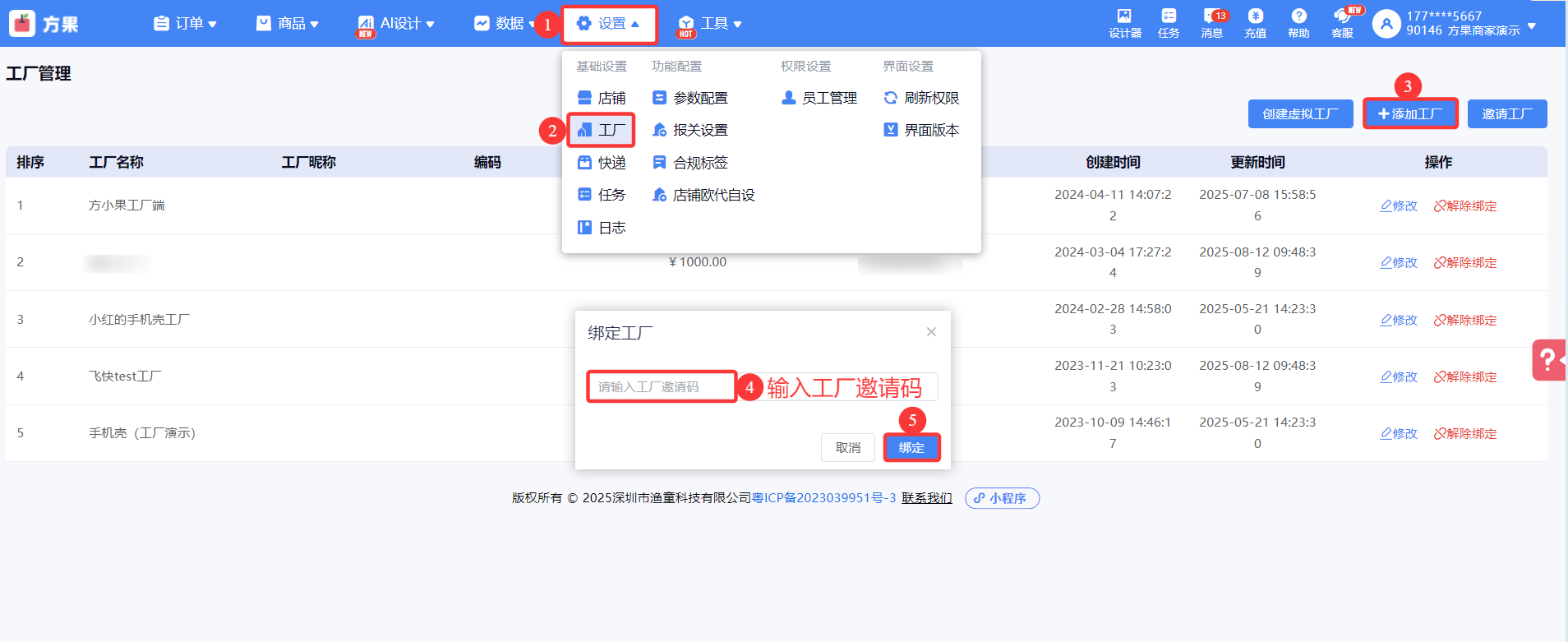Click 修改 for 手机壳（工厂演示）
The height and width of the screenshot is (642, 1568).
pos(1399,433)
